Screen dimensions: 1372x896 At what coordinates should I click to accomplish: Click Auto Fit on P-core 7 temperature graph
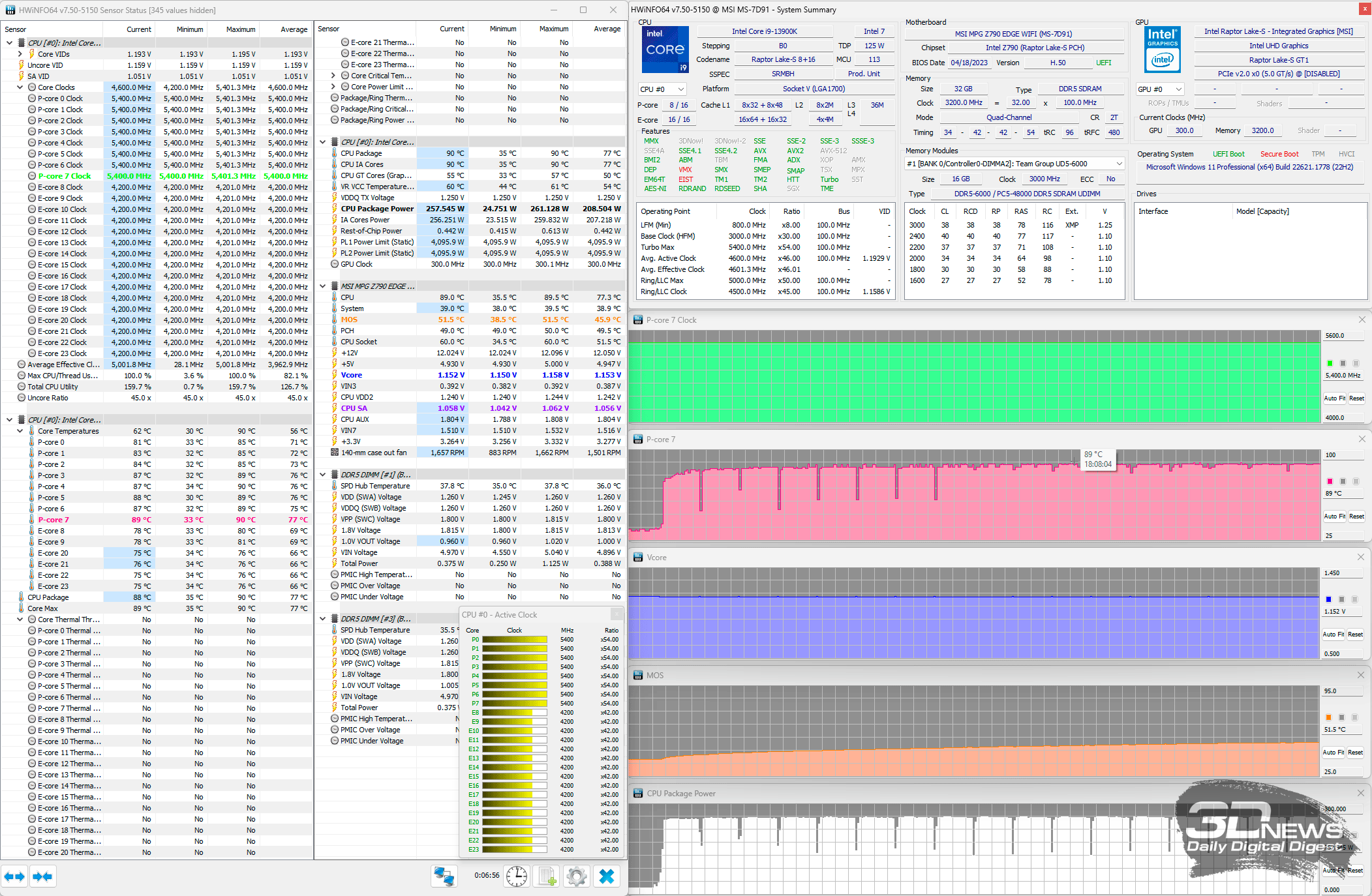(x=1334, y=516)
